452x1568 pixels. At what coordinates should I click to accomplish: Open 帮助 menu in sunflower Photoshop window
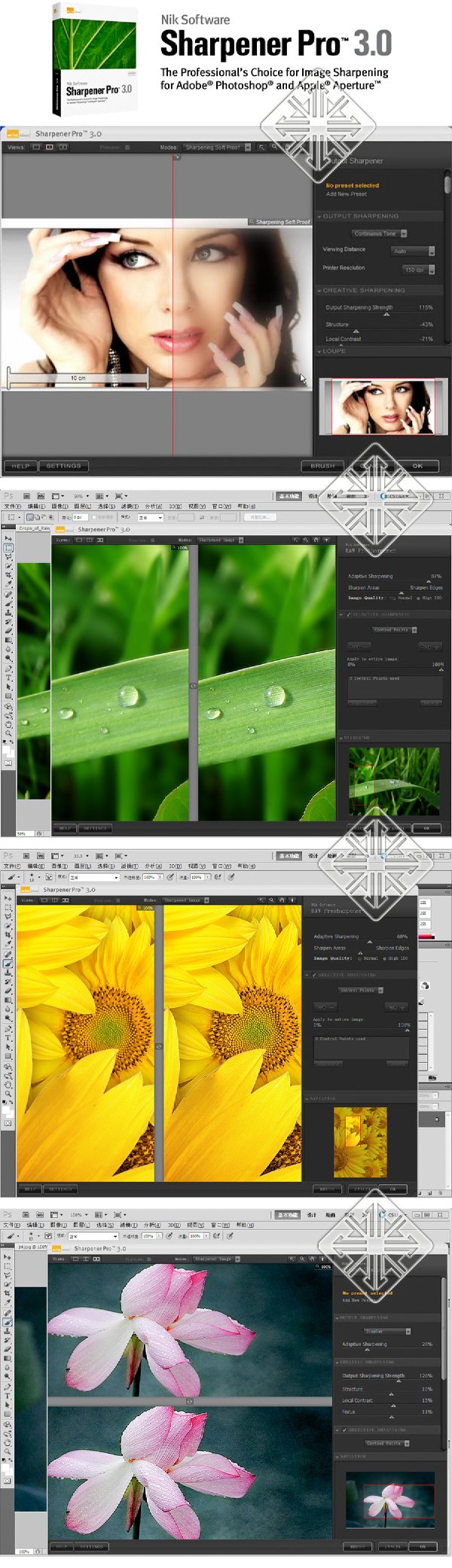(246, 866)
